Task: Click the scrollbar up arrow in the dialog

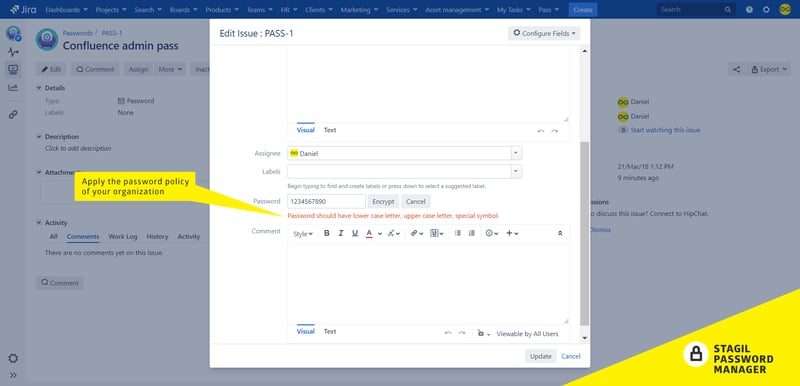Action: tap(585, 50)
